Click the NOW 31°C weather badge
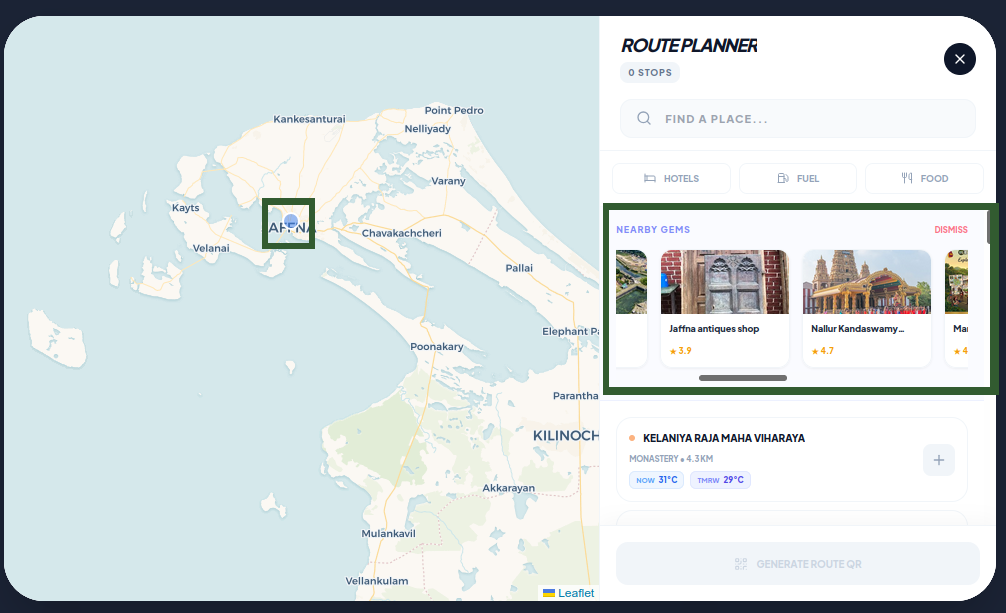The height and width of the screenshot is (613, 1006). 656,479
